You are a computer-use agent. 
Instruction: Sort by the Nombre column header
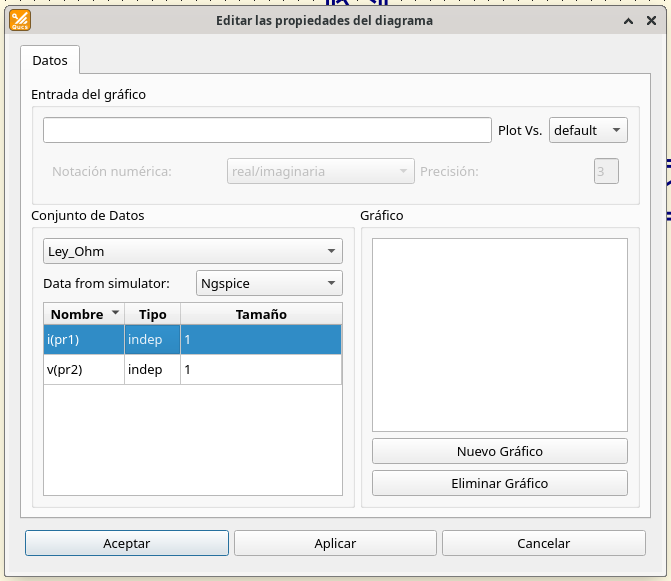(x=84, y=314)
